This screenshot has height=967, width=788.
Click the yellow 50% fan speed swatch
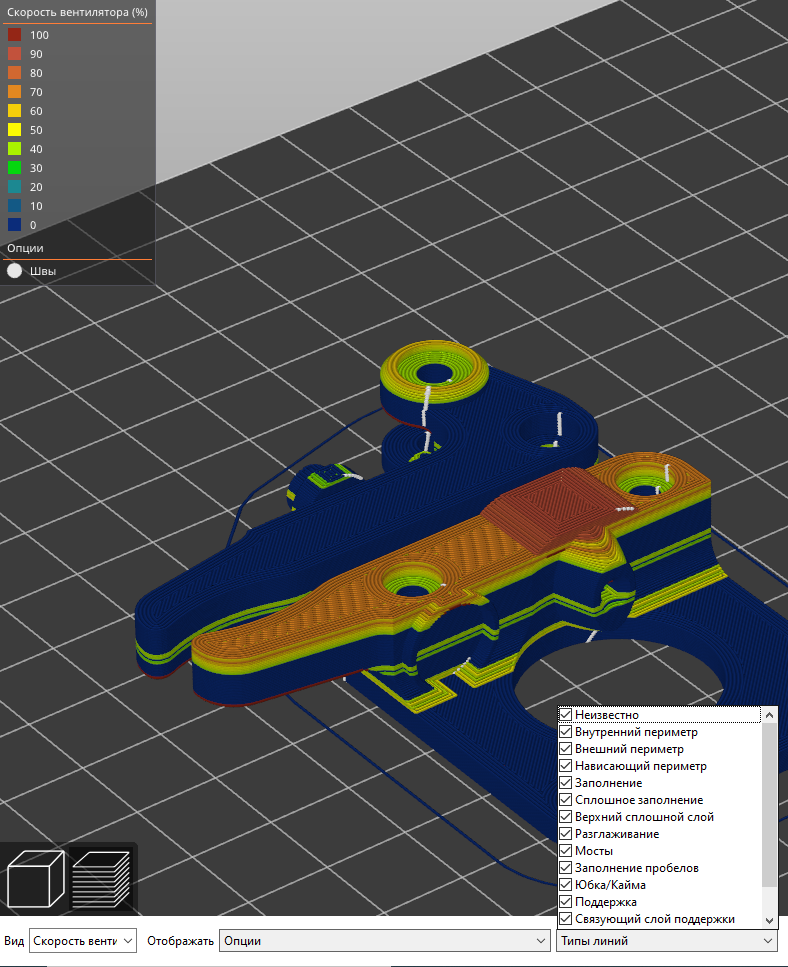[15, 130]
